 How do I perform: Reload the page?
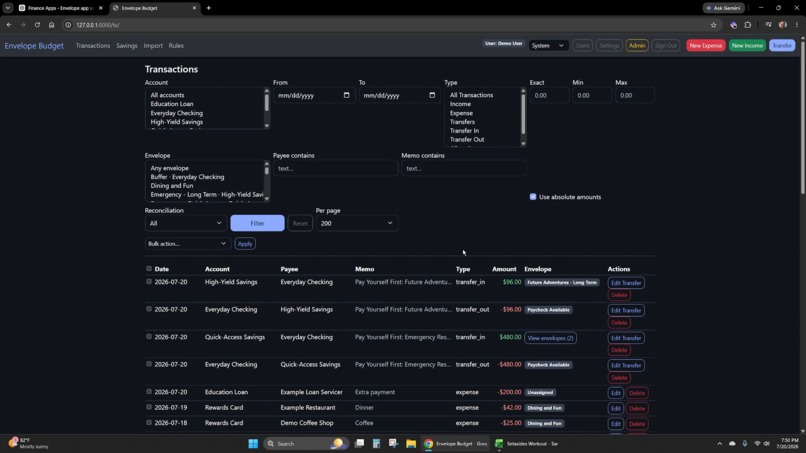37,25
